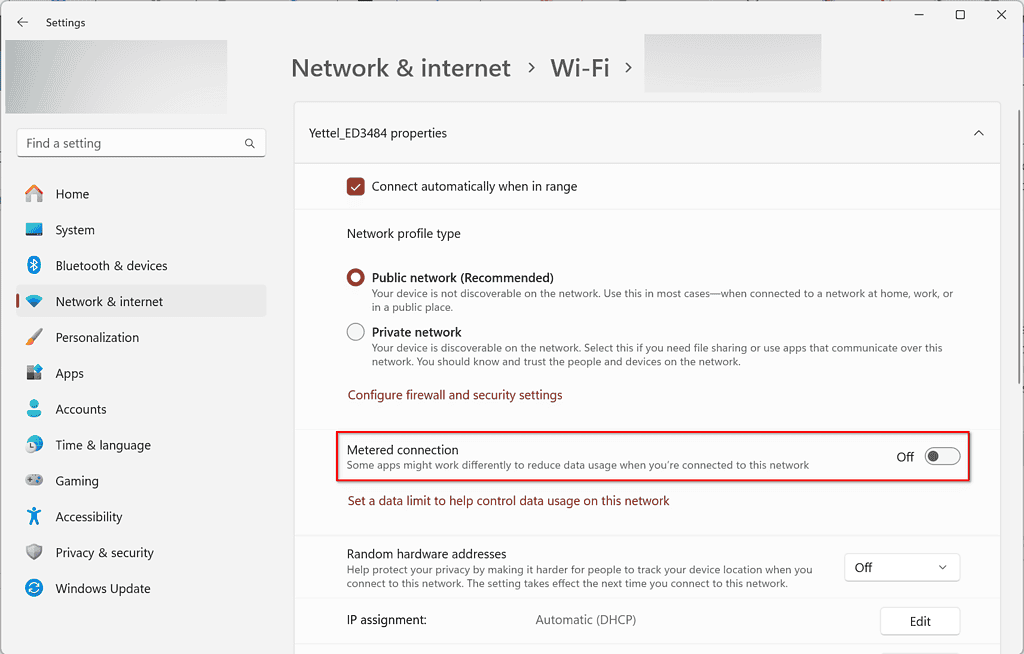Select the Private network radio button
Screen dimensions: 1024x654
(x=355, y=332)
